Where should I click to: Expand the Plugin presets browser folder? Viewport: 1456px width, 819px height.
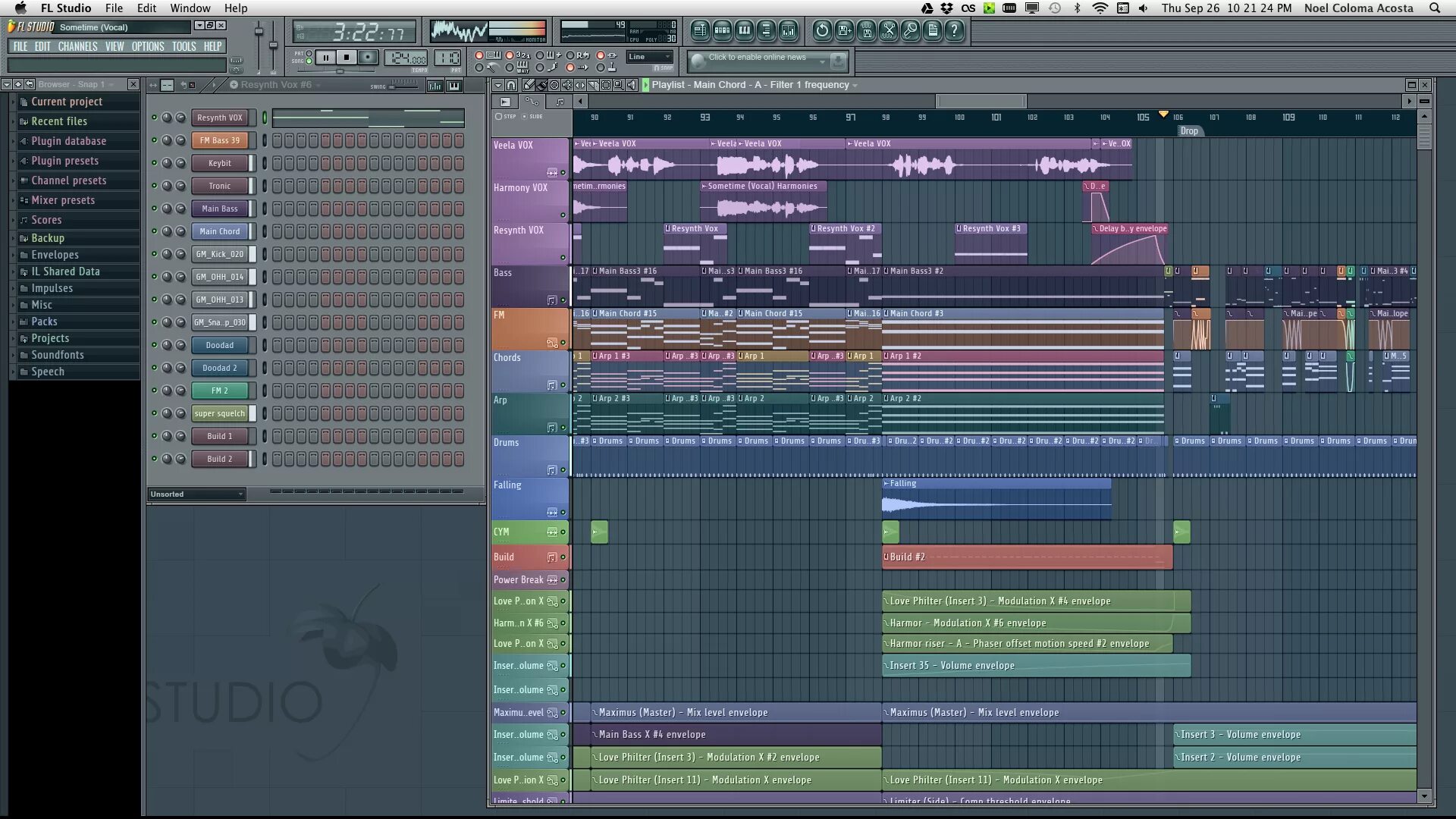[64, 161]
